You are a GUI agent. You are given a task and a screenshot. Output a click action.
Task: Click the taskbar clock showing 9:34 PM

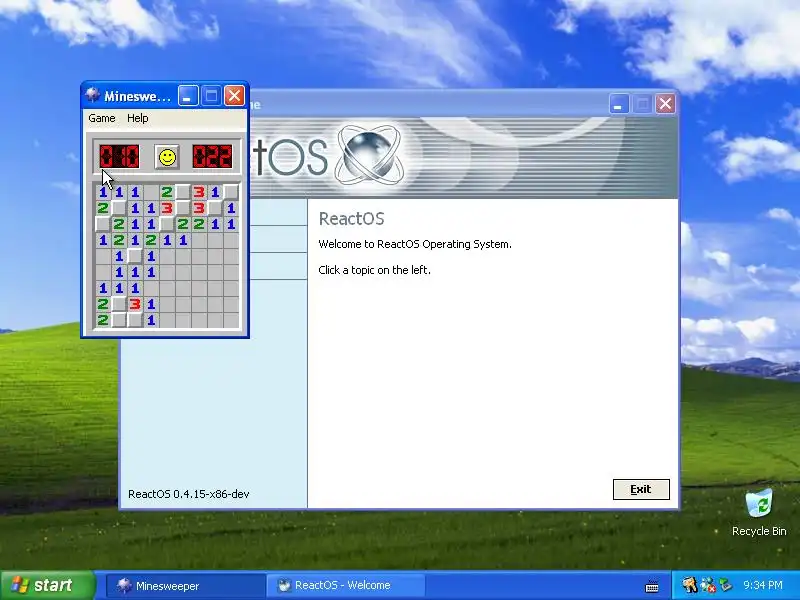click(763, 585)
